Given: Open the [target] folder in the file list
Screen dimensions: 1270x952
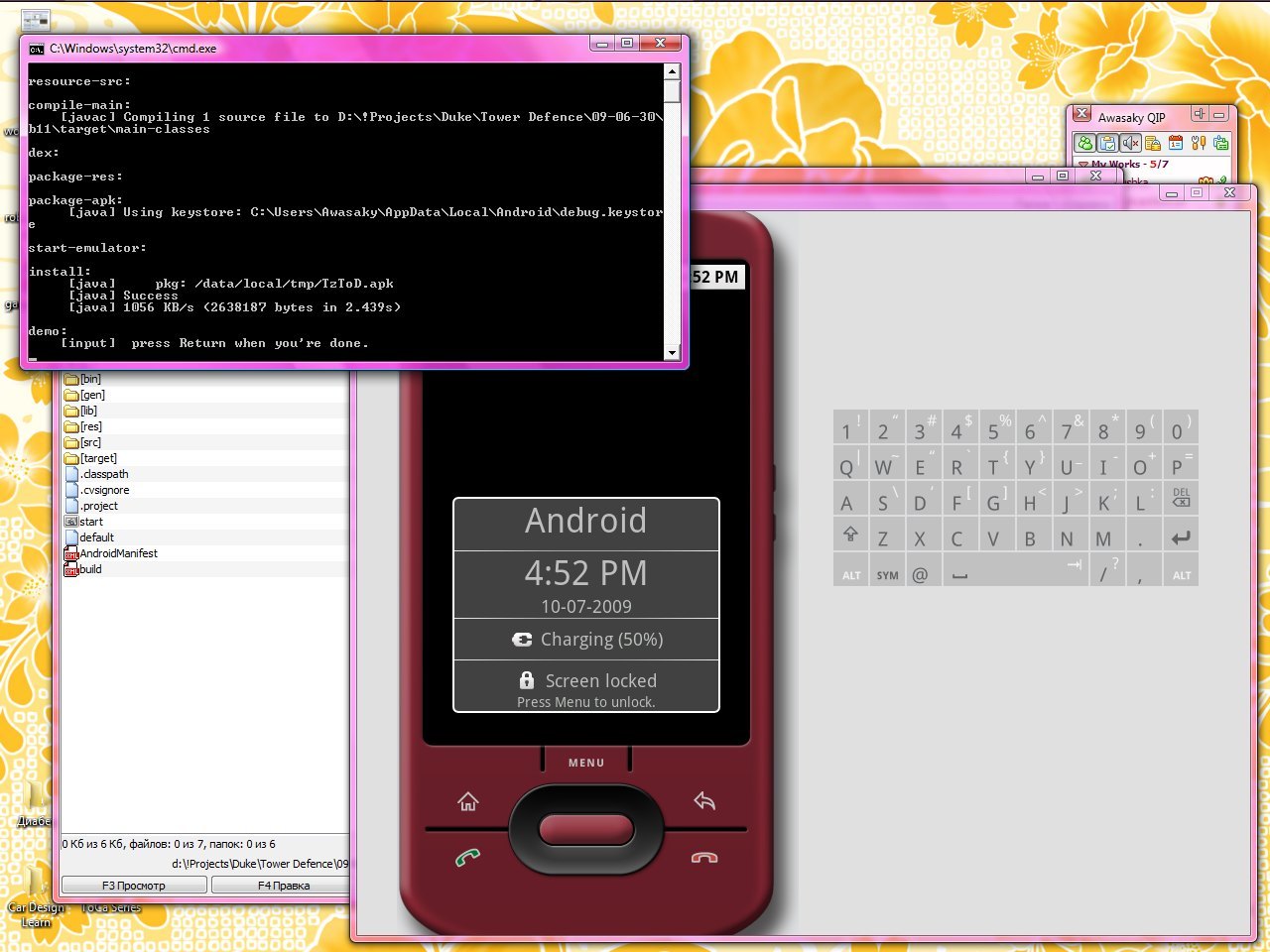Looking at the screenshot, I should [98, 458].
